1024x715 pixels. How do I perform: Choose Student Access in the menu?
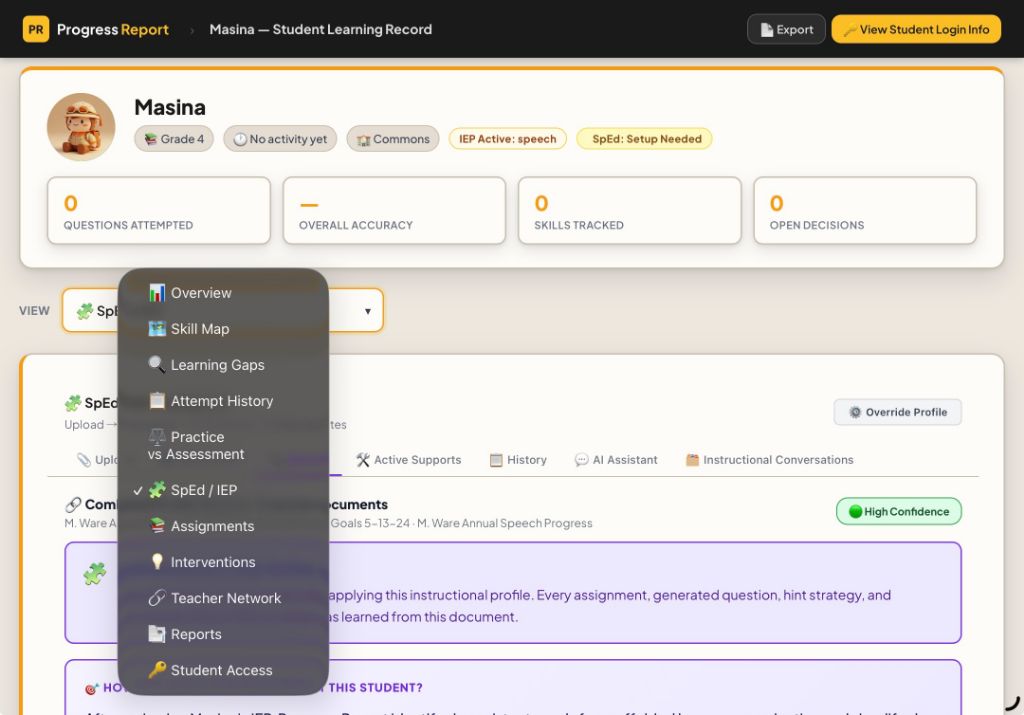(223, 670)
